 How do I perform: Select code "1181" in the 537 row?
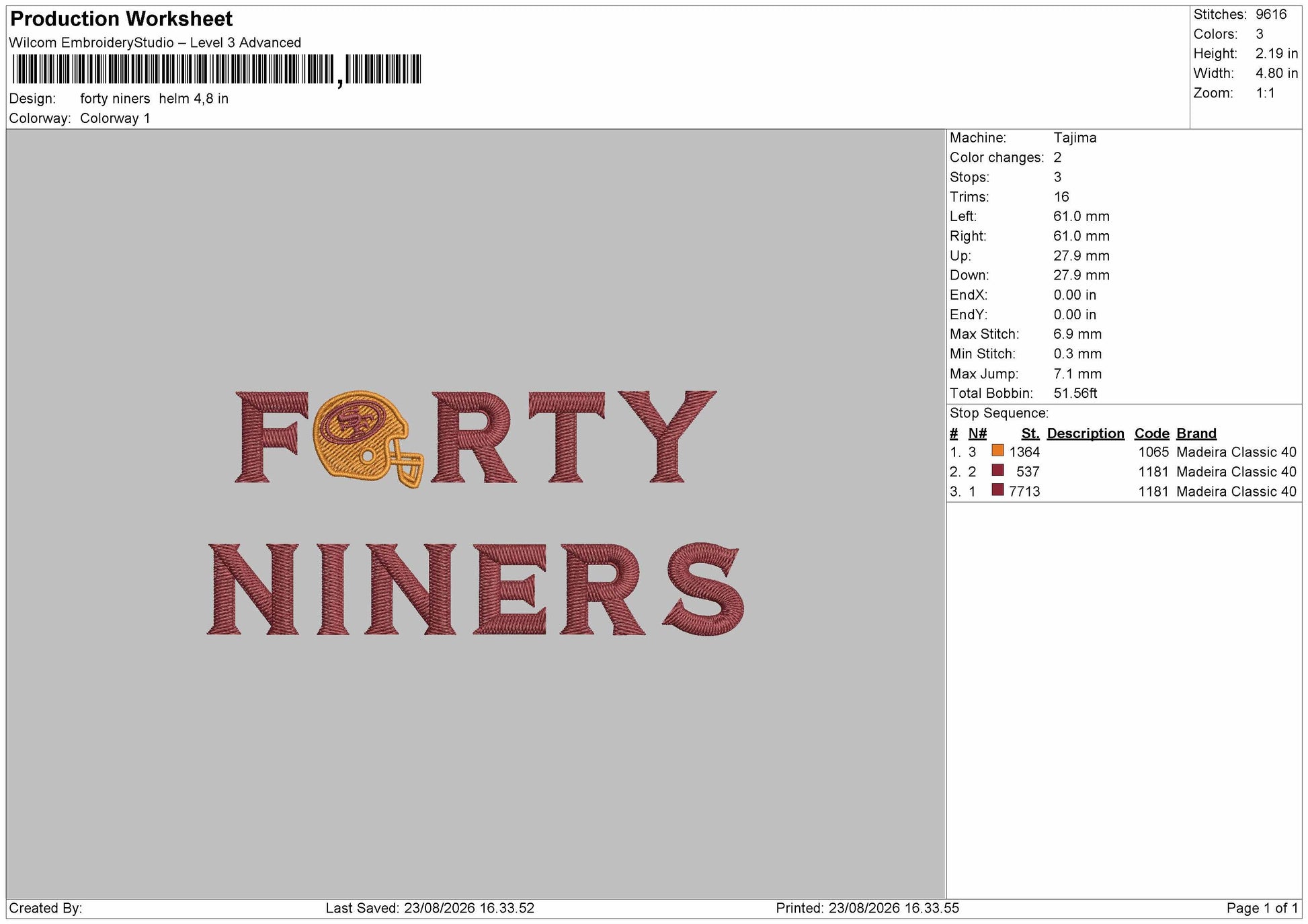pyautogui.click(x=1154, y=472)
